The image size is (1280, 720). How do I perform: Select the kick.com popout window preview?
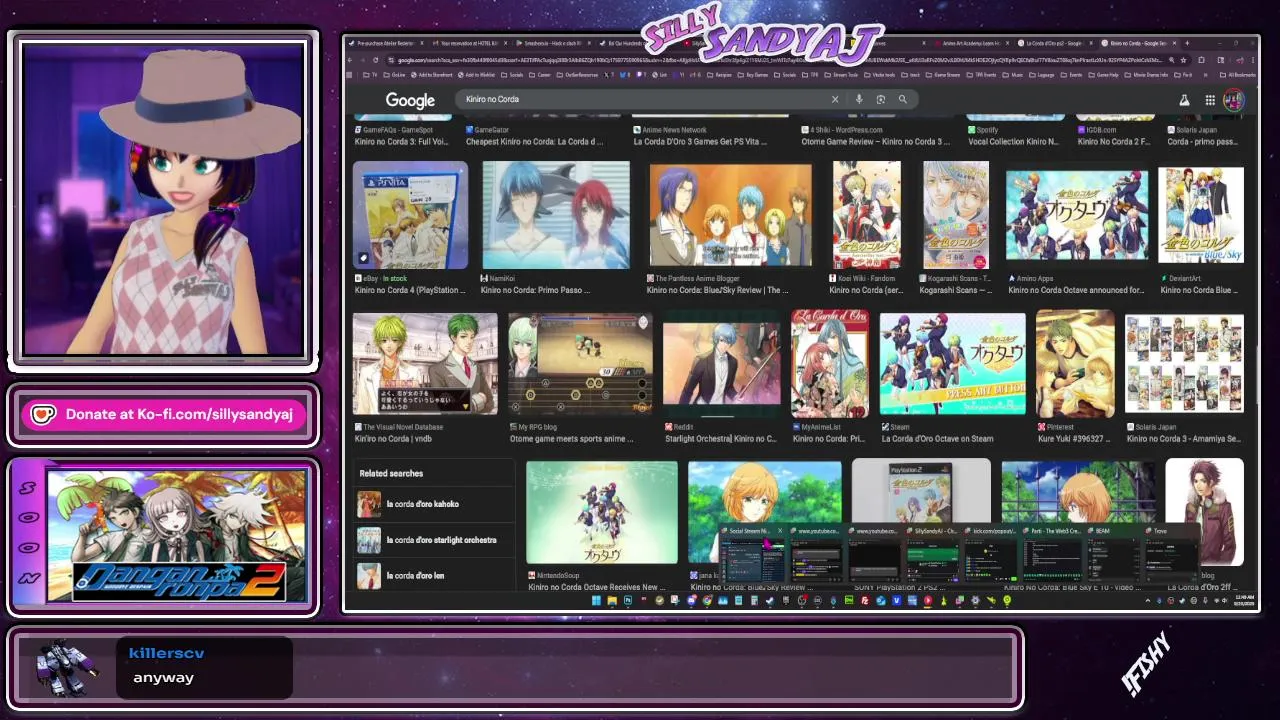[991, 554]
